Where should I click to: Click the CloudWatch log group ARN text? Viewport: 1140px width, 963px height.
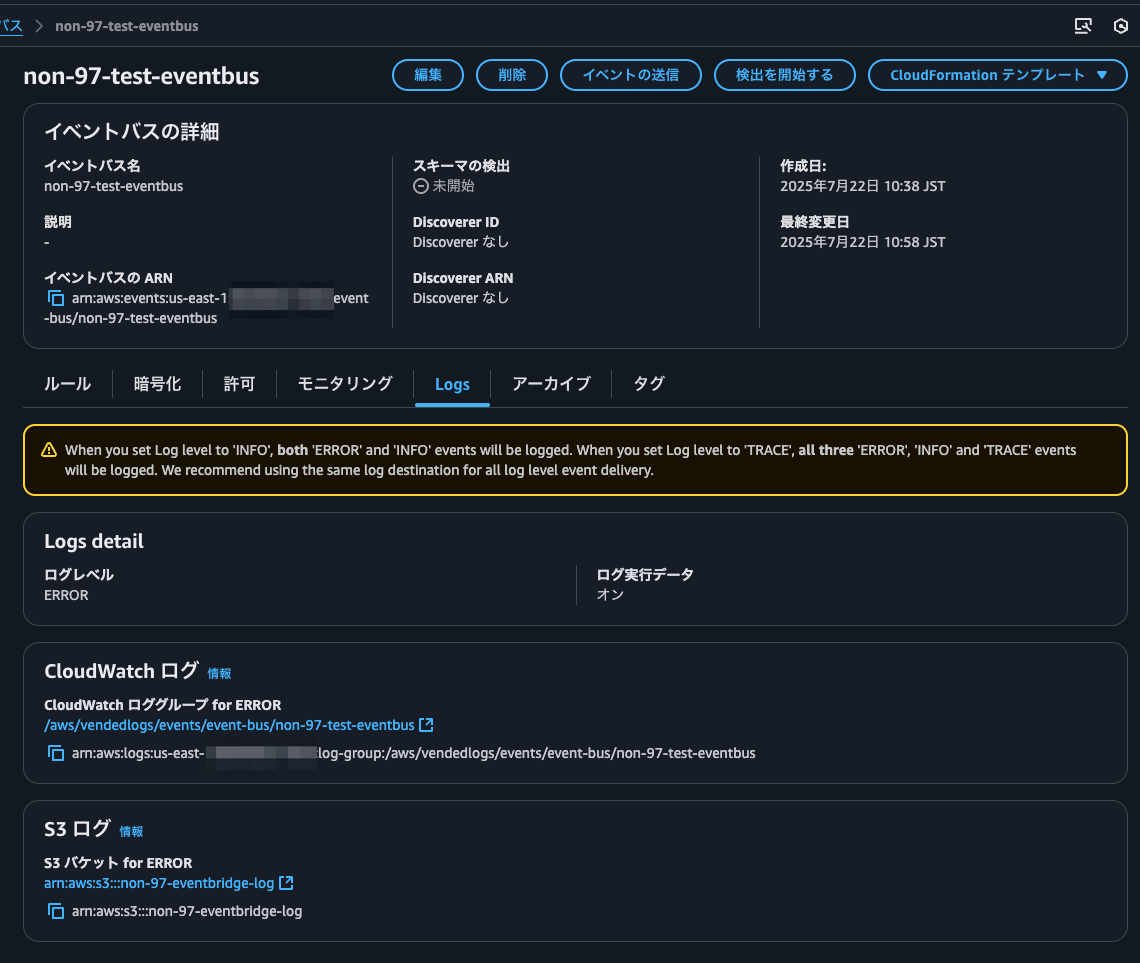point(413,753)
